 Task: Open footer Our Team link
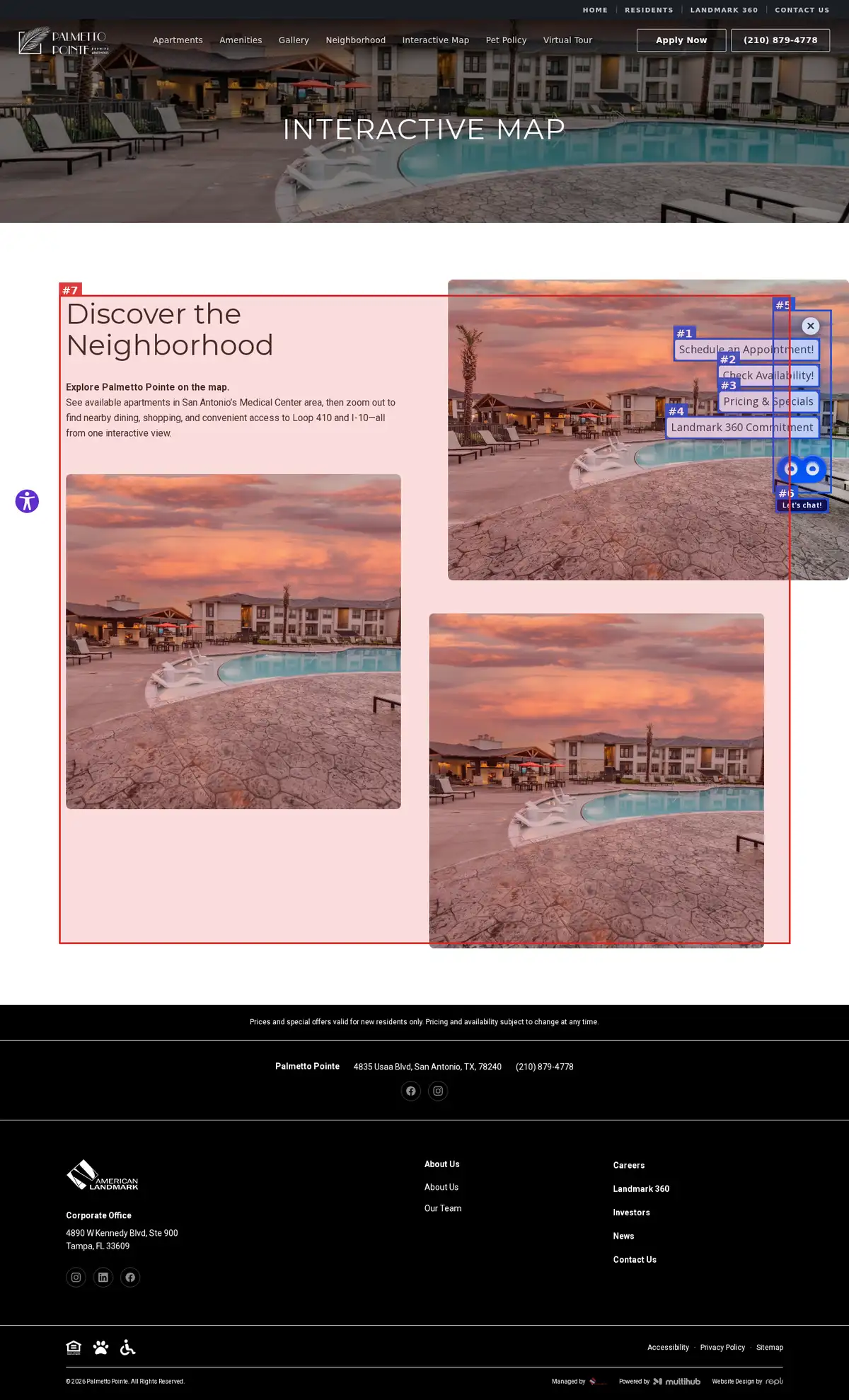443,1208
